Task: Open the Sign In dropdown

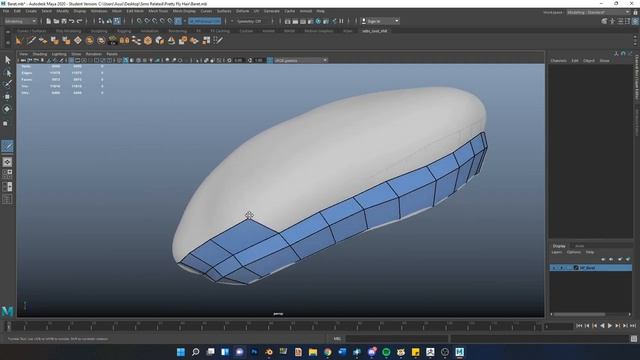Action: [x=380, y=21]
